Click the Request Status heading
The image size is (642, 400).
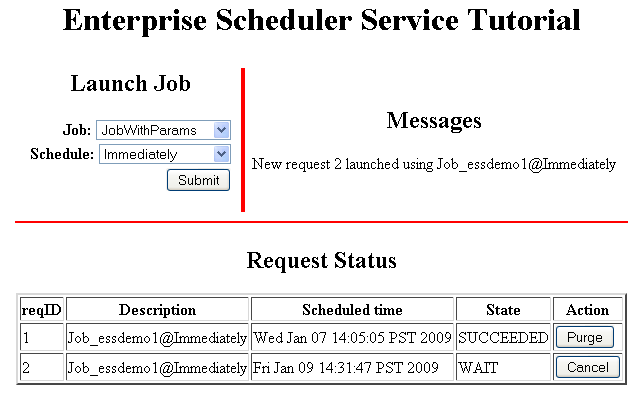point(321,261)
